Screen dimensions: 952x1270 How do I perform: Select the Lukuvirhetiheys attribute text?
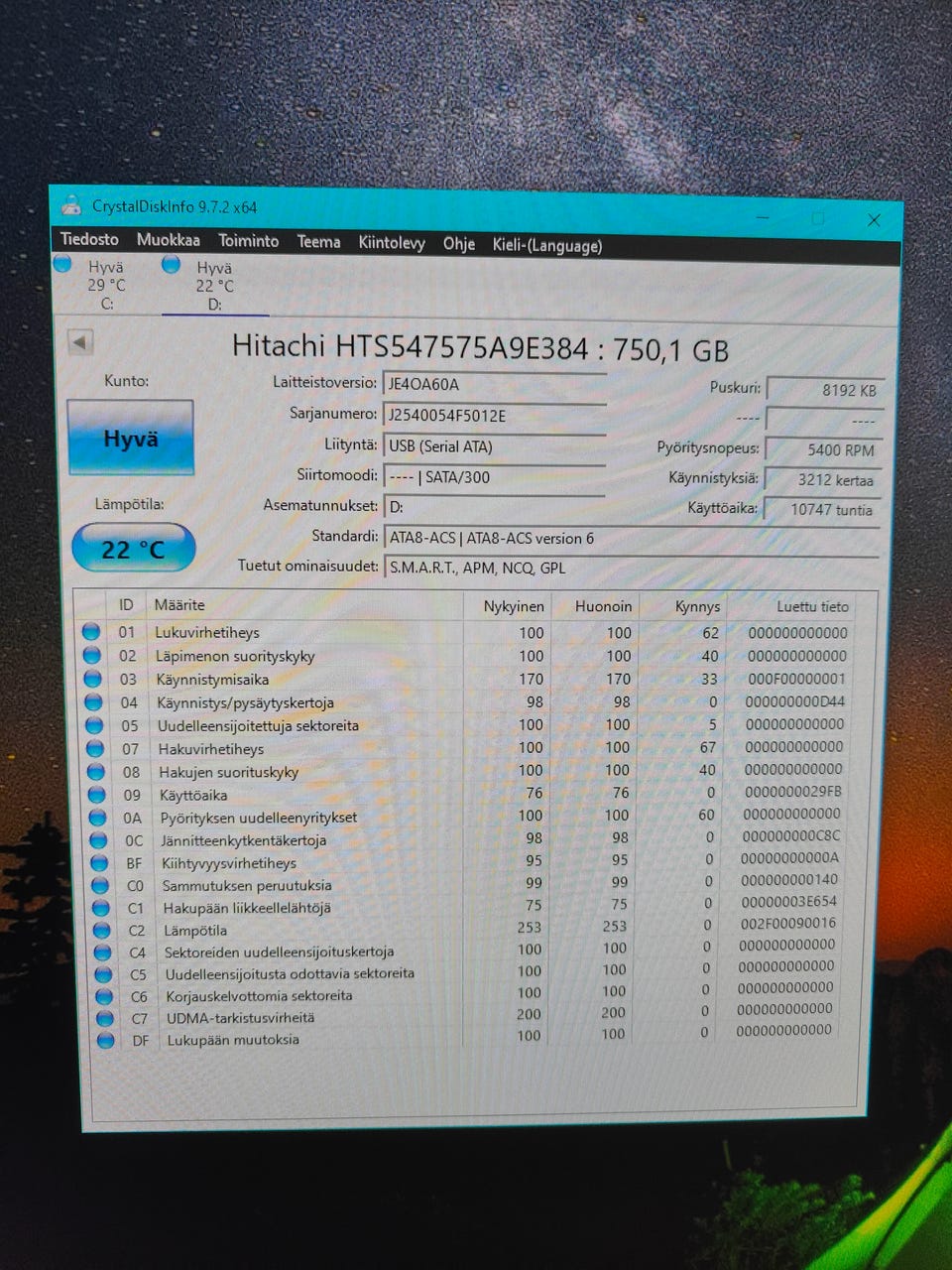click(207, 632)
